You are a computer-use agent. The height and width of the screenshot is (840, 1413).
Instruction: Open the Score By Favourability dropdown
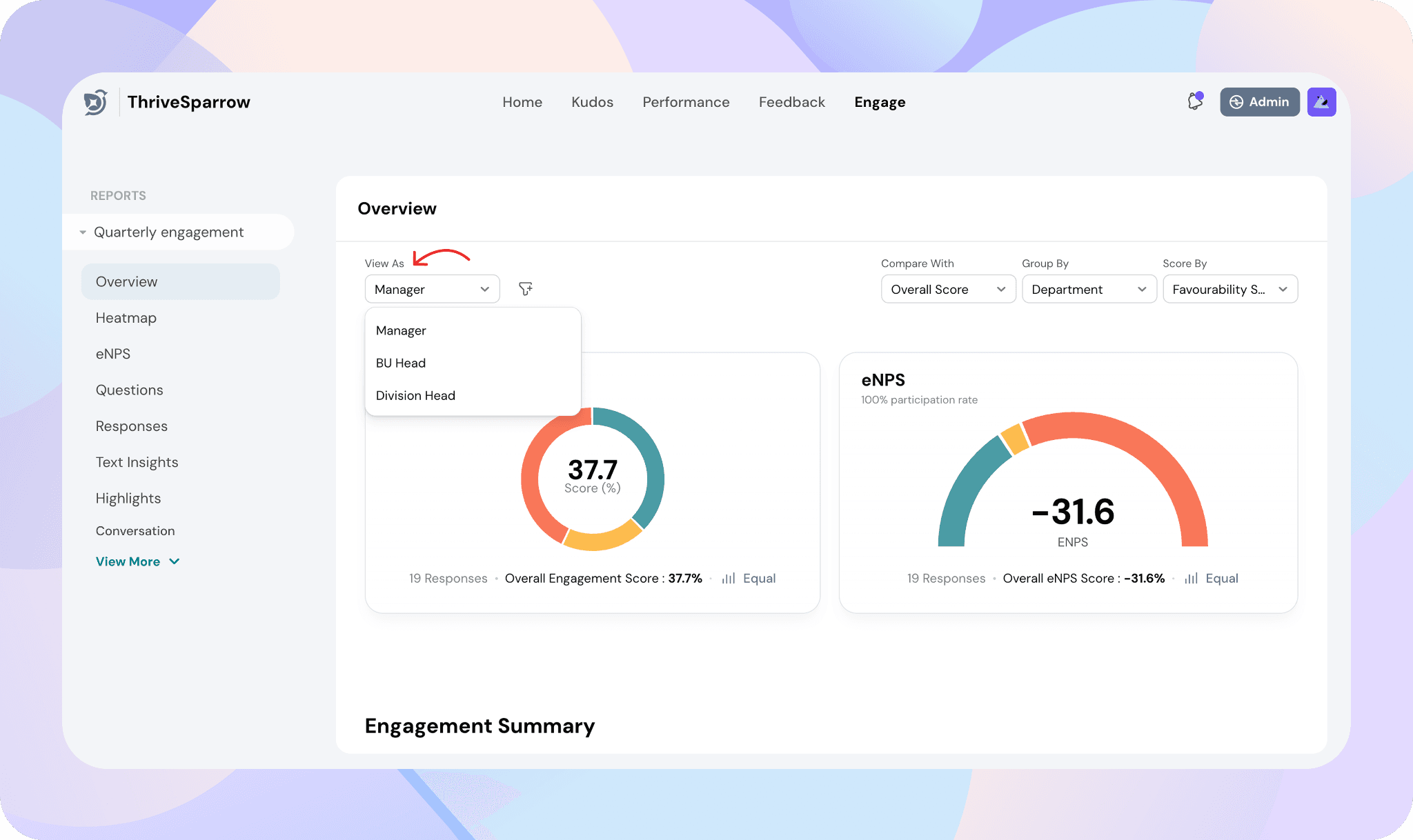pos(1229,289)
